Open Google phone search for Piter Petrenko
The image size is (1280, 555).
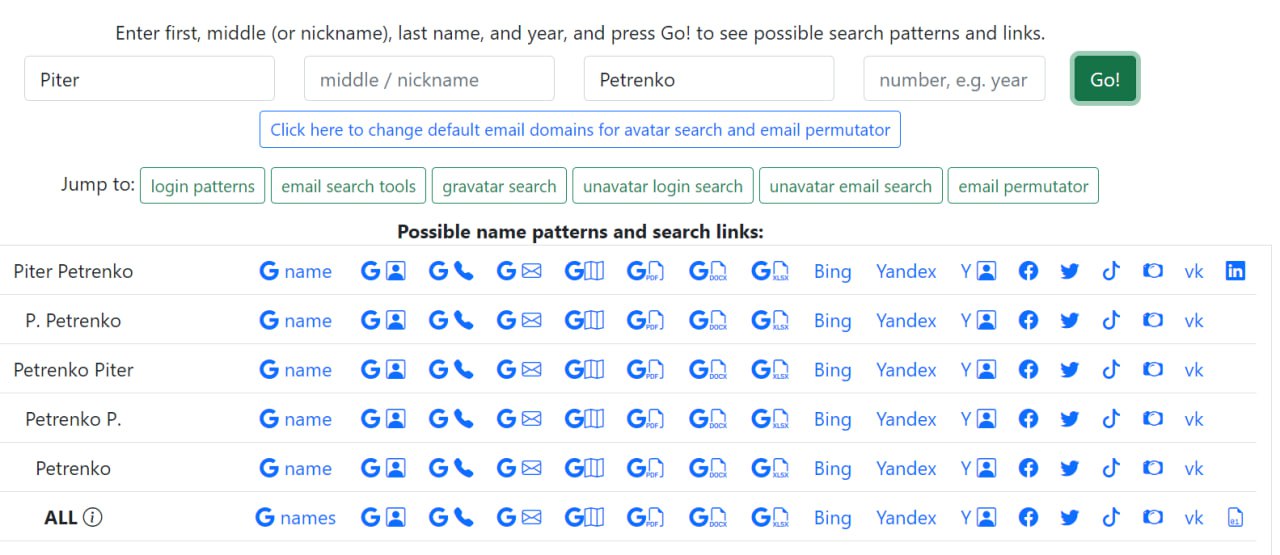pyautogui.click(x=451, y=271)
